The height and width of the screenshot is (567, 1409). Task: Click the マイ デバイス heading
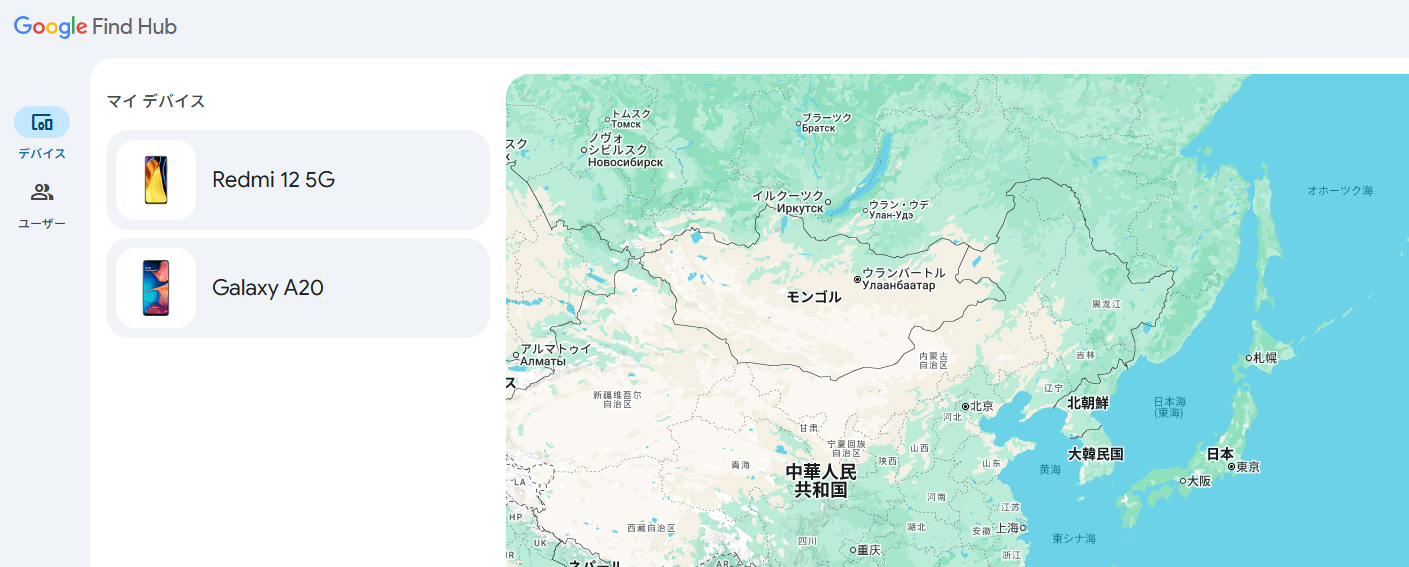156,101
